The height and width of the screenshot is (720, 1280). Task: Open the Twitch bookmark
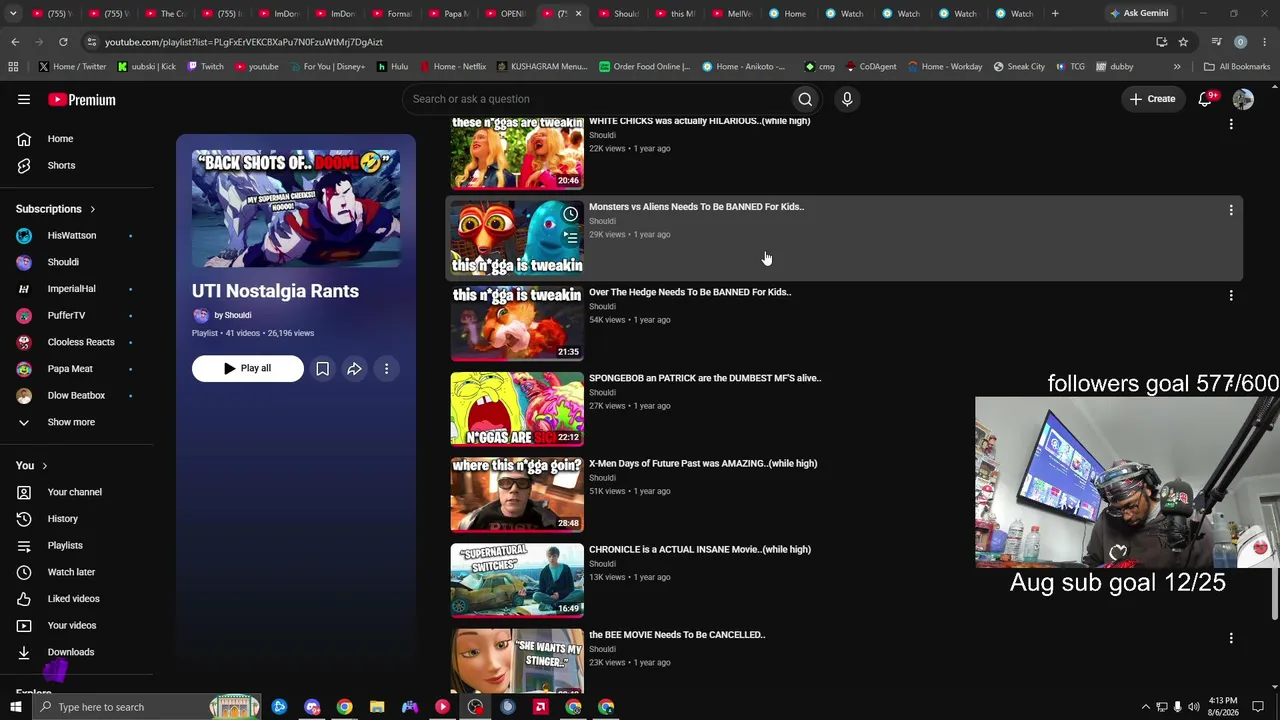(205, 67)
